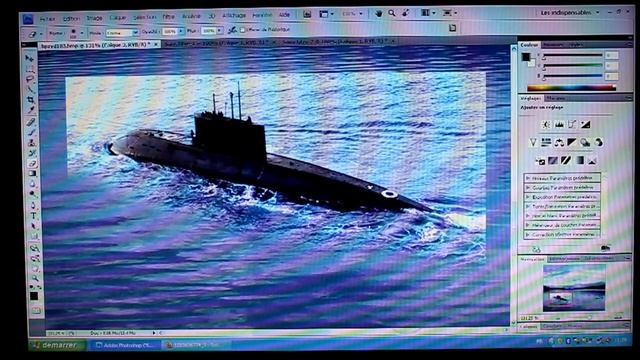Open the Edition menu
Viewport: 640px width, 360px height.
(x=71, y=19)
